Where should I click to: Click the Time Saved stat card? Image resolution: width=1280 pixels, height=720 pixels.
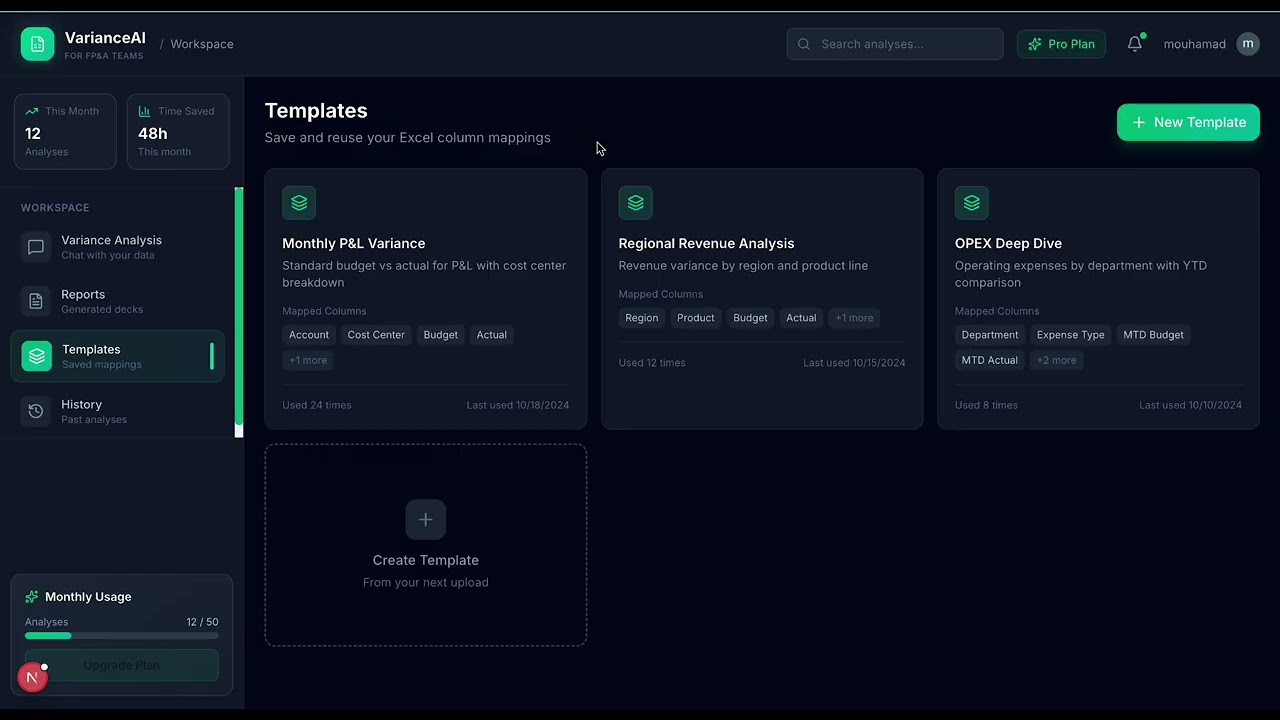(178, 131)
